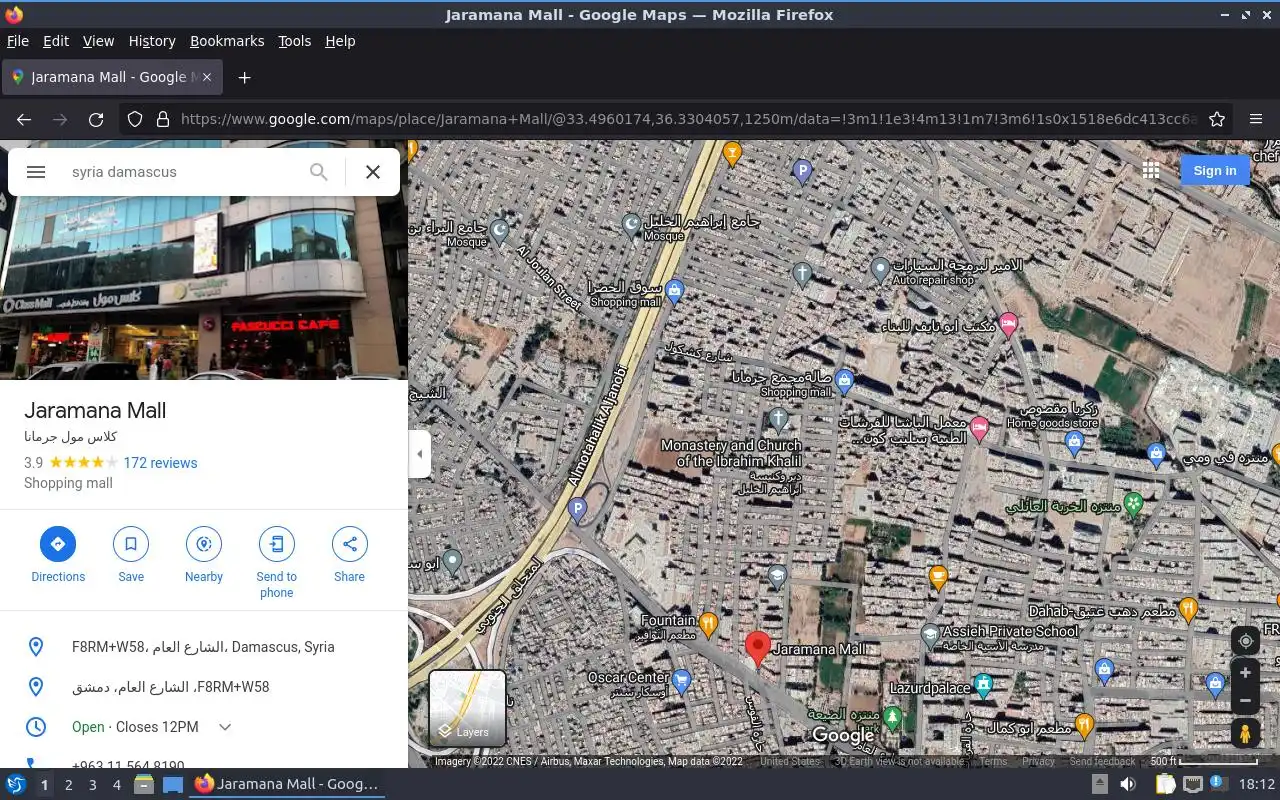The height and width of the screenshot is (800, 1280).
Task: Switch to workspace 3 in taskbar
Action: [x=92, y=785]
